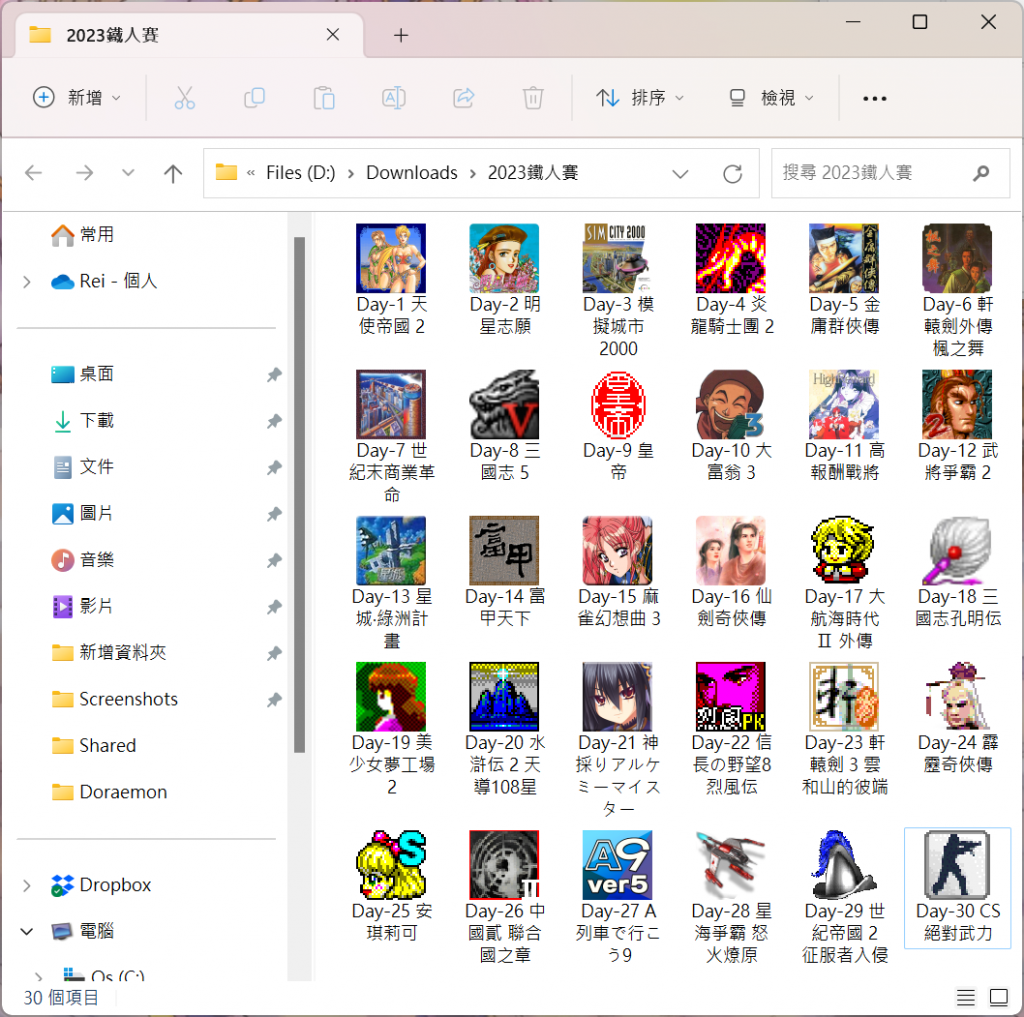Refresh the folder view
Viewport: 1024px width, 1017px height.
click(733, 174)
